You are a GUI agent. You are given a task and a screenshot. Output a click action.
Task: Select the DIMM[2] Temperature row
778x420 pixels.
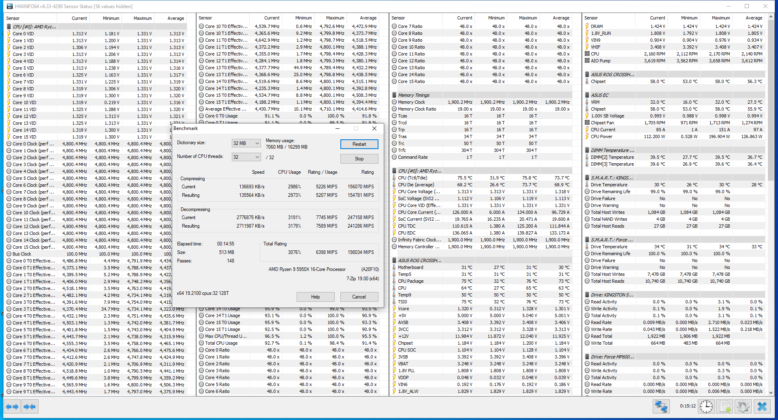(674, 157)
